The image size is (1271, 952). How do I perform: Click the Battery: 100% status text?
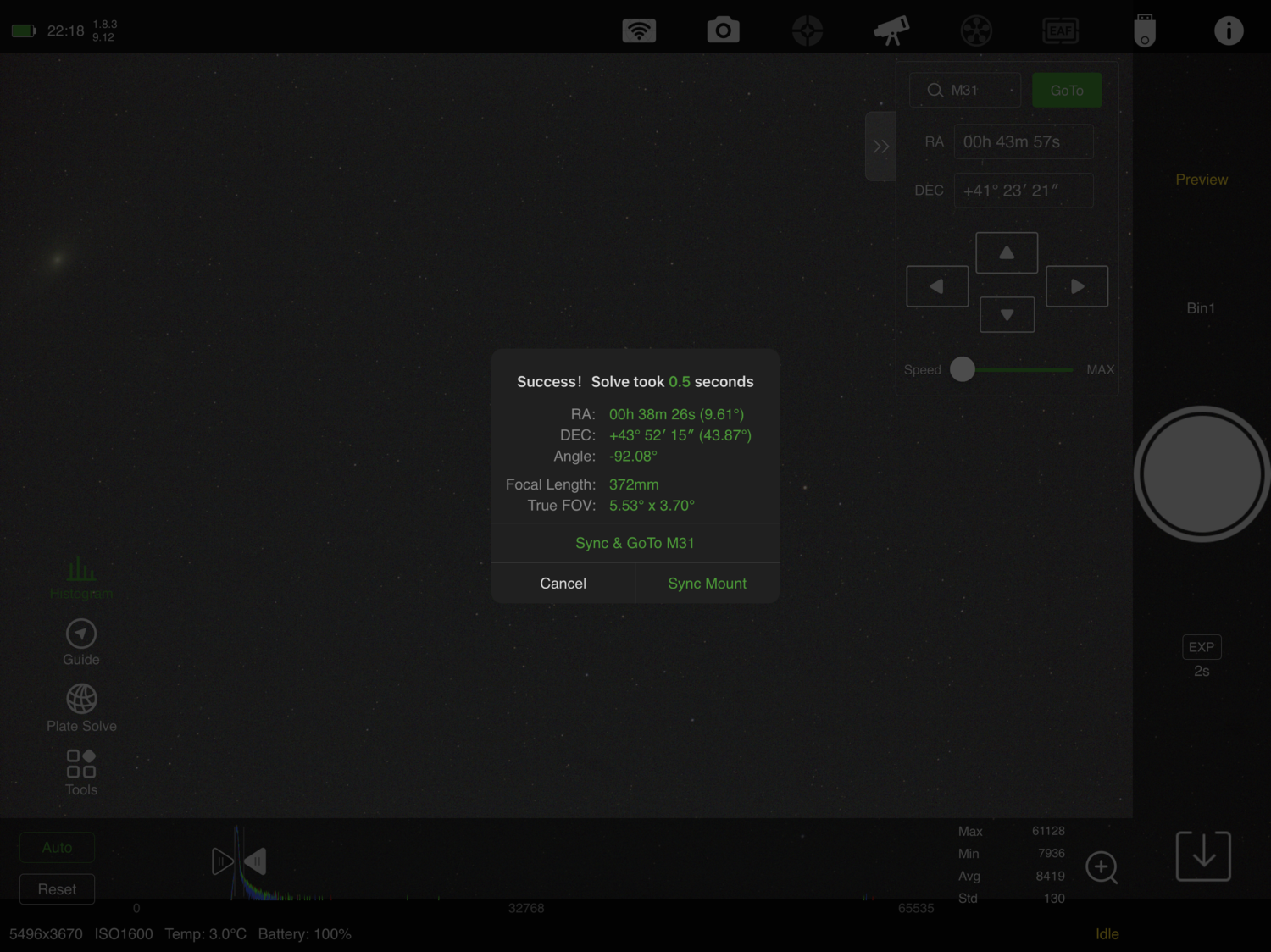304,934
